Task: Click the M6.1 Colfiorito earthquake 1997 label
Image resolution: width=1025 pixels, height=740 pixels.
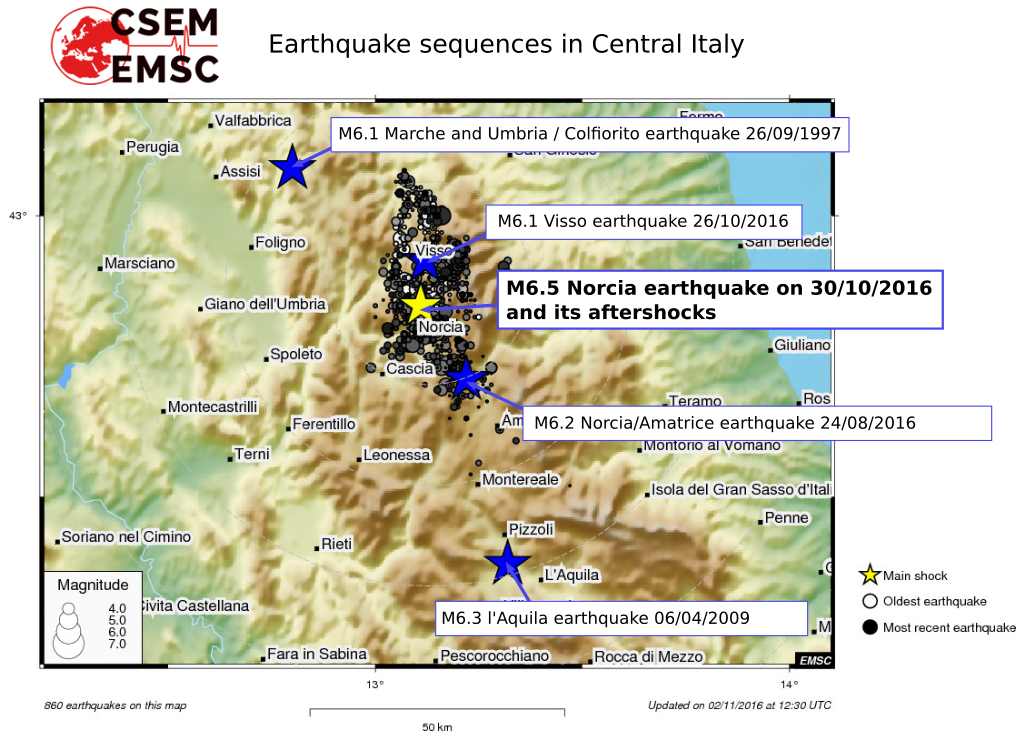Action: click(x=589, y=134)
